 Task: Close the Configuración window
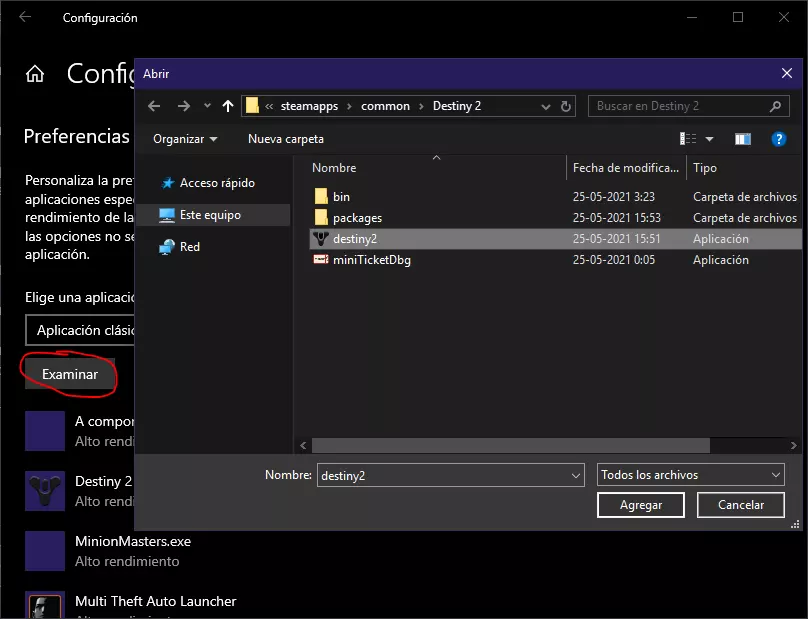[784, 18]
